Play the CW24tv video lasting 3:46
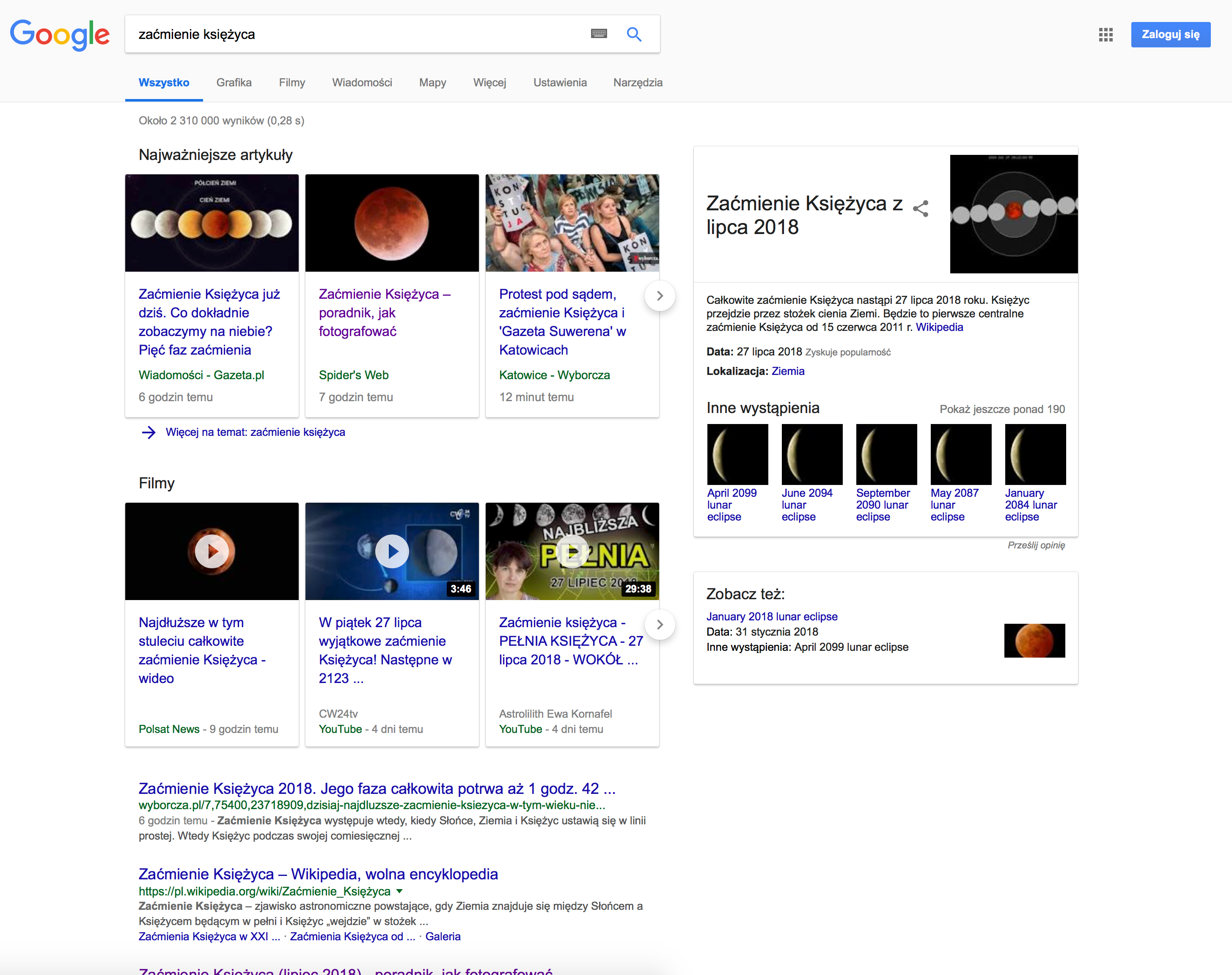The height and width of the screenshot is (975, 1232). [392, 551]
